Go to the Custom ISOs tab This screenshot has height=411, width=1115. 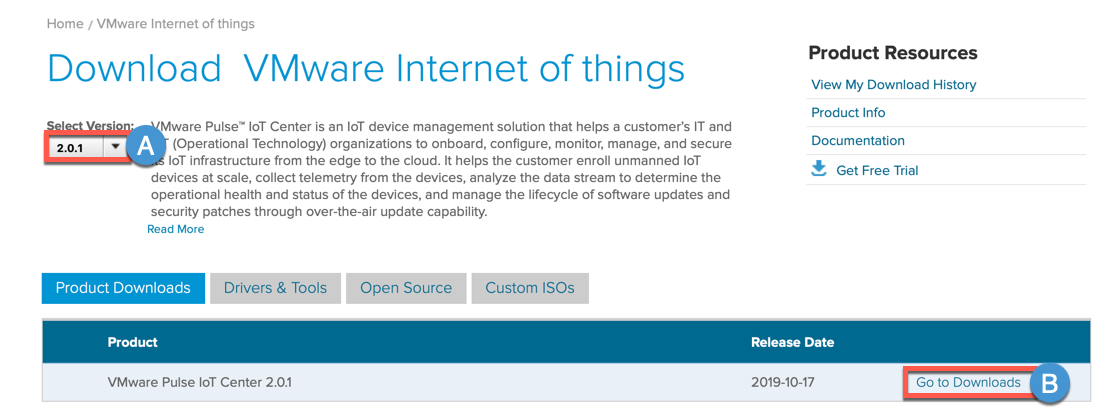(x=530, y=288)
